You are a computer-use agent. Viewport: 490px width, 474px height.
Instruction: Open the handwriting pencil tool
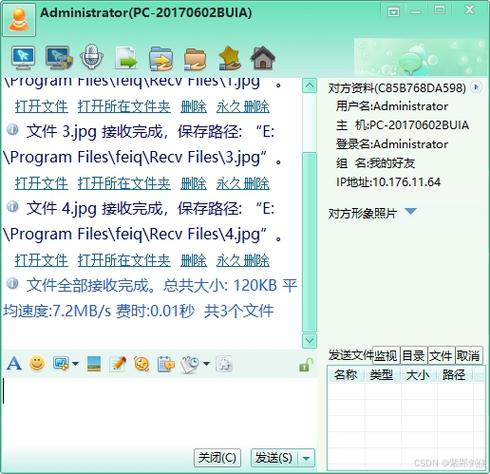tap(118, 364)
